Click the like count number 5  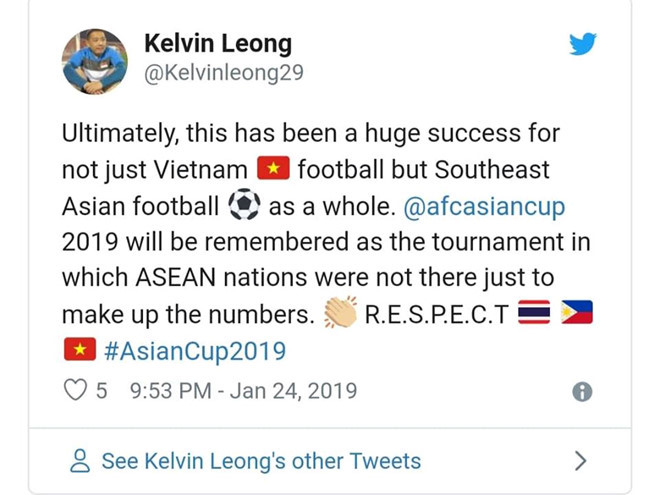click(102, 390)
